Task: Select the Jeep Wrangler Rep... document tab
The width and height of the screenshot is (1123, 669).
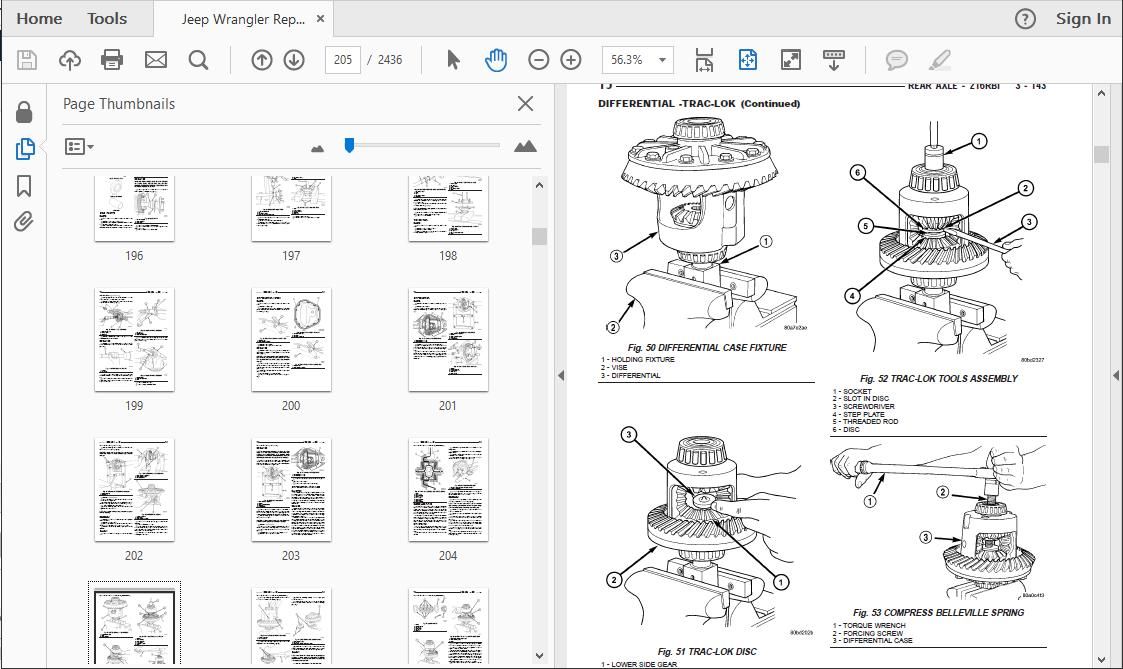Action: 243,19
